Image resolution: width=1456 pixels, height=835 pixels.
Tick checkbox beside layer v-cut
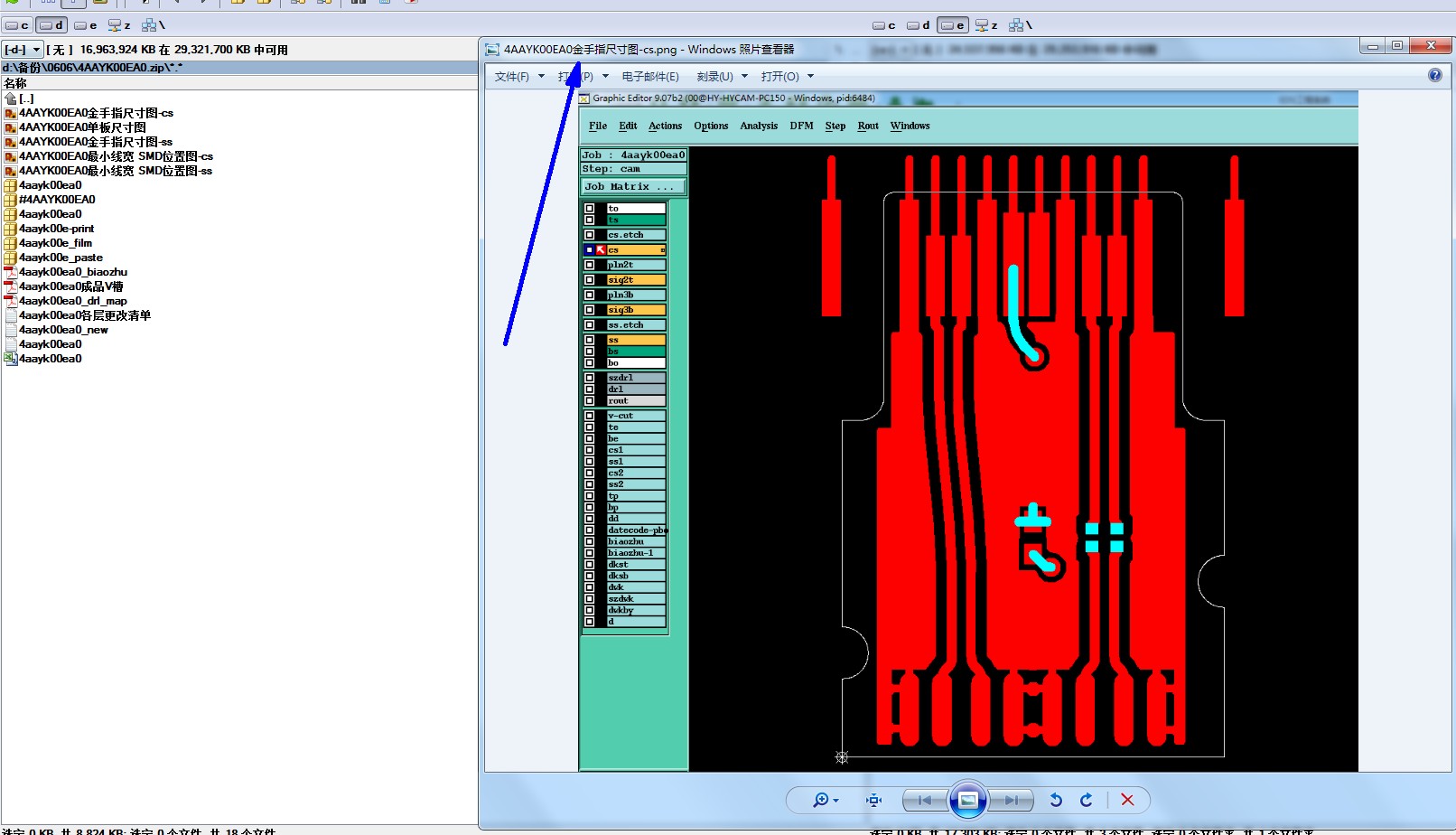pos(590,416)
